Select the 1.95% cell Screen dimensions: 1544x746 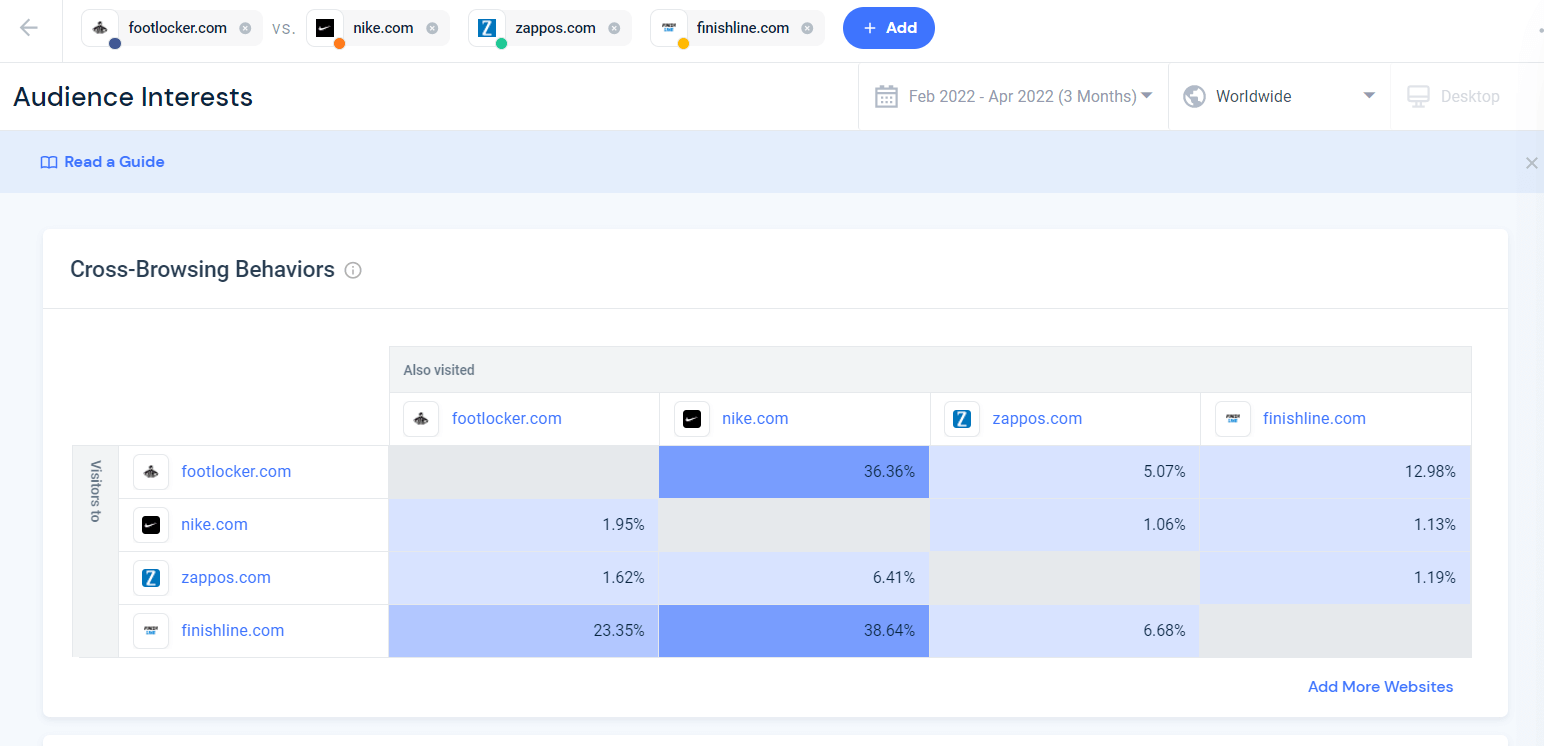524,525
